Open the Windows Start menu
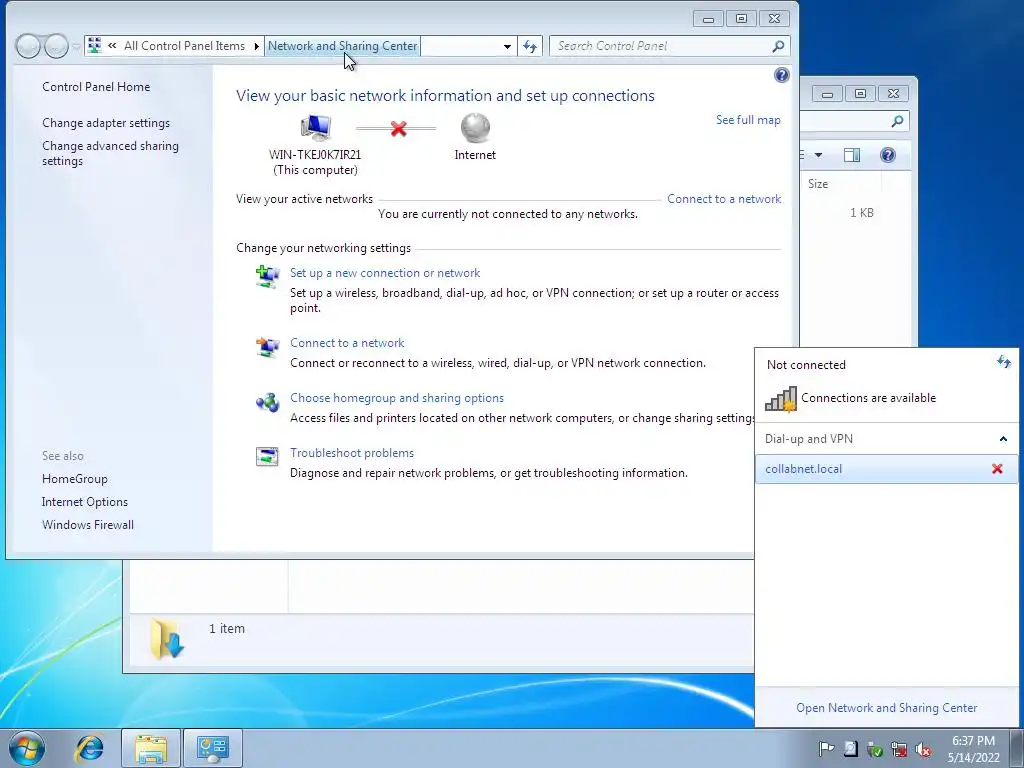This screenshot has width=1024, height=768. (27, 748)
